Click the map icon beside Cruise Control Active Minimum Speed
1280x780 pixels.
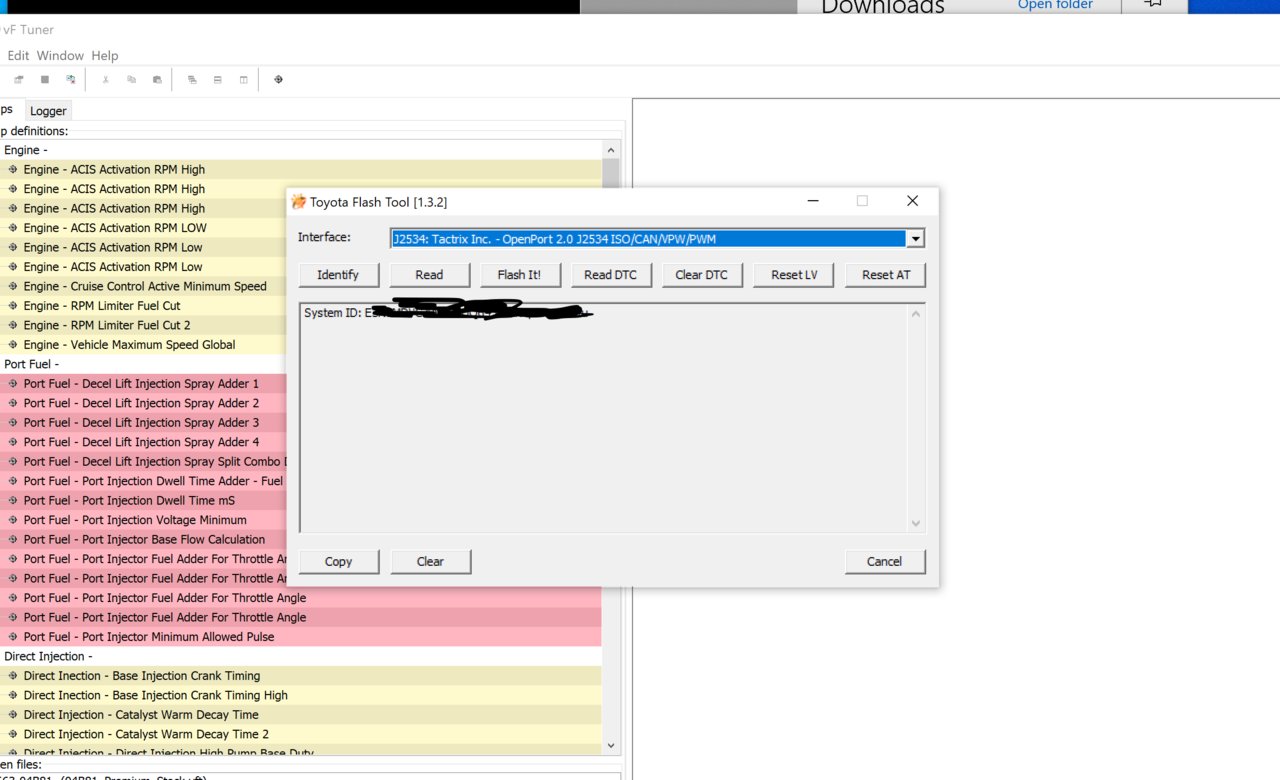pyautogui.click(x=13, y=286)
